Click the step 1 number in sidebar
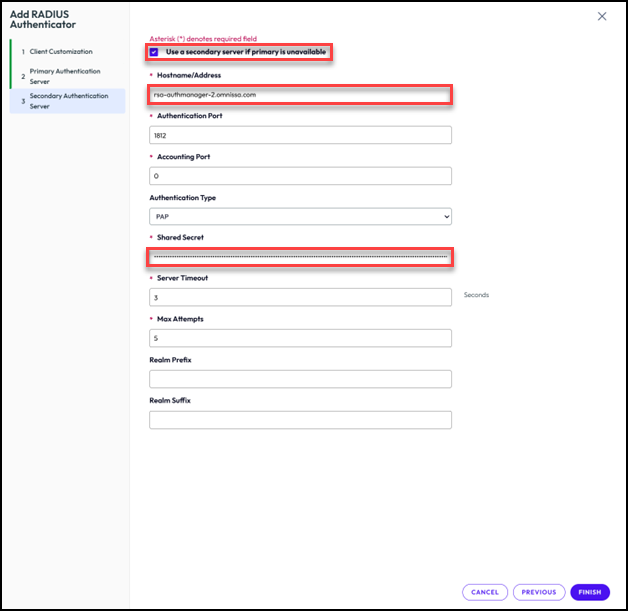 click(x=23, y=51)
